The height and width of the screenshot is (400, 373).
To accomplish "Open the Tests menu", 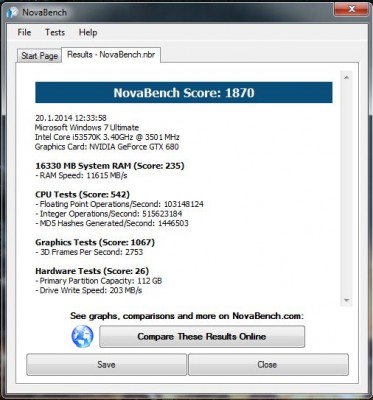I will point(55,32).
